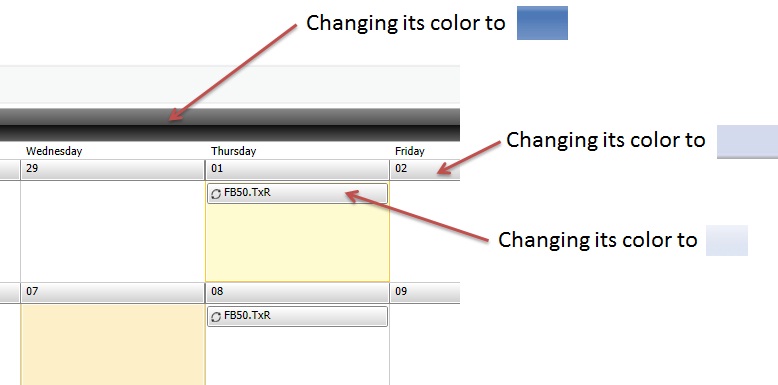Screen dimensions: 778x385
Task: Click the dark blue color swatch
Action: [x=542, y=23]
